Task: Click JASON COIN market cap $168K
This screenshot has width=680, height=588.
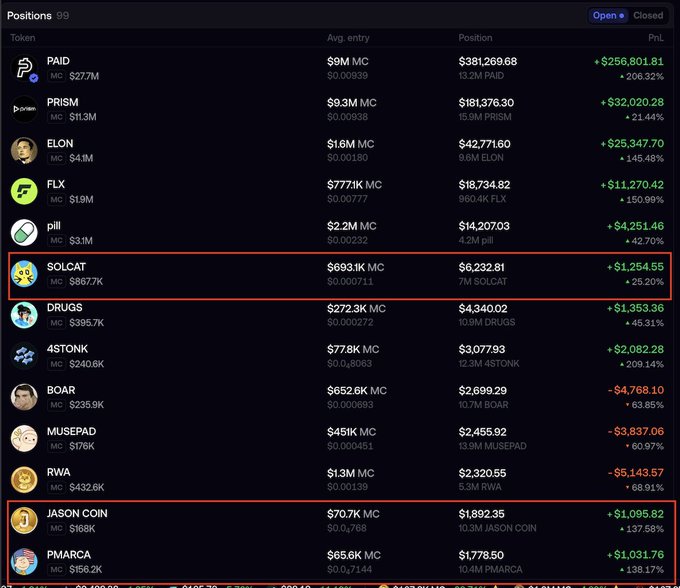Action: (82, 528)
